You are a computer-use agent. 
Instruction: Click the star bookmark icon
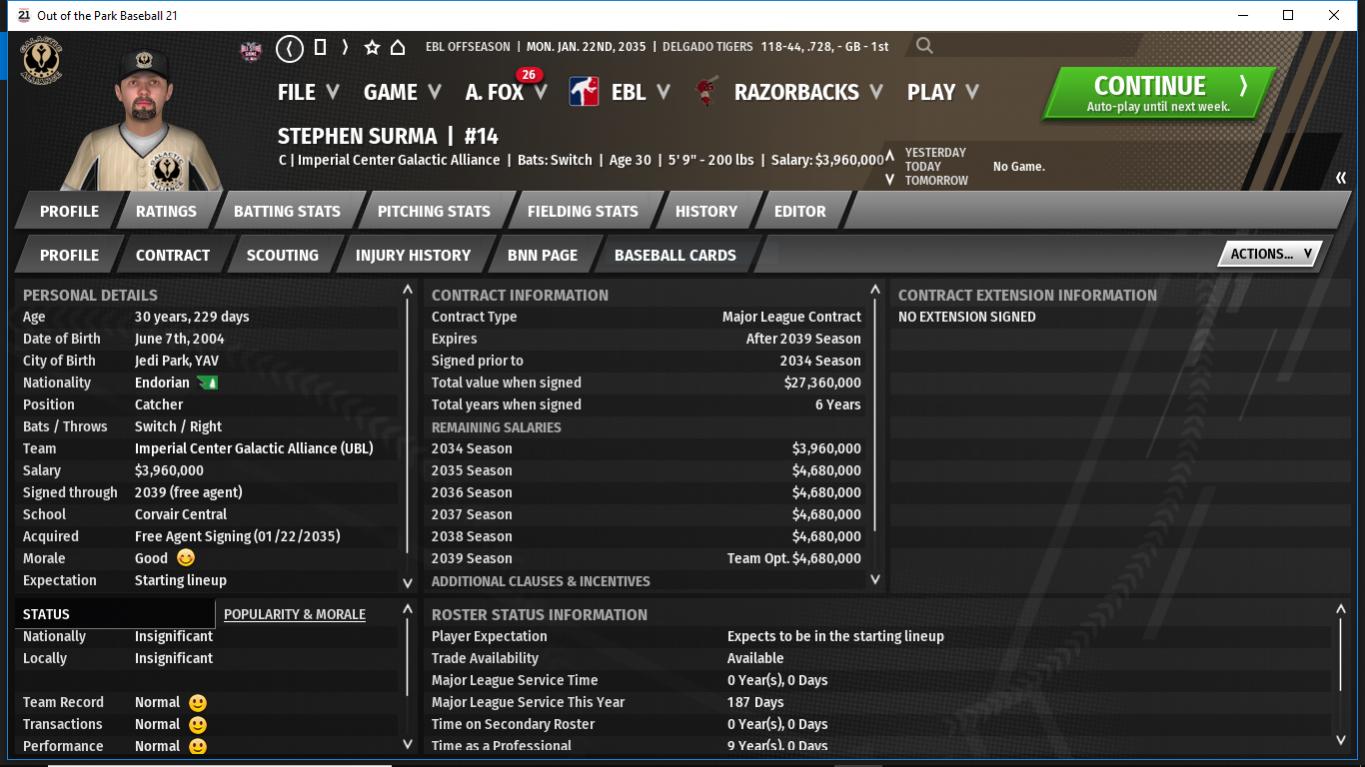coord(372,47)
